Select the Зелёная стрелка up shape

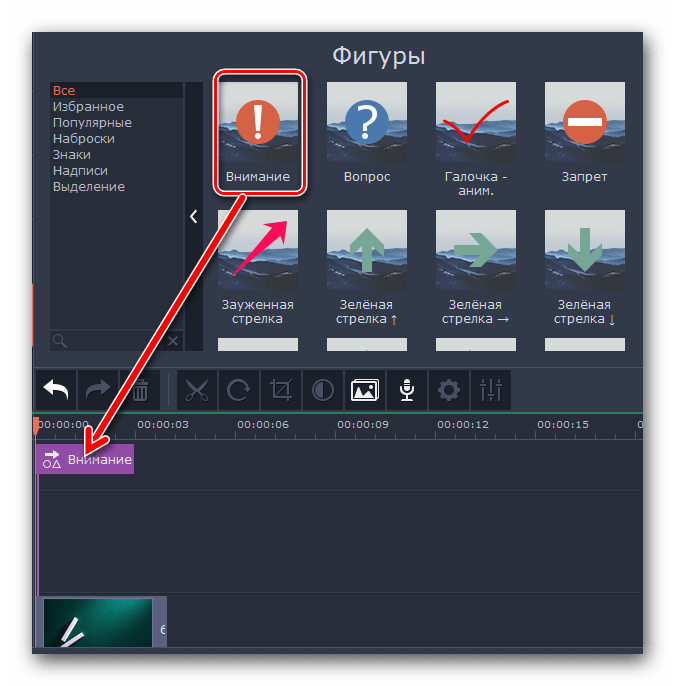[x=367, y=250]
